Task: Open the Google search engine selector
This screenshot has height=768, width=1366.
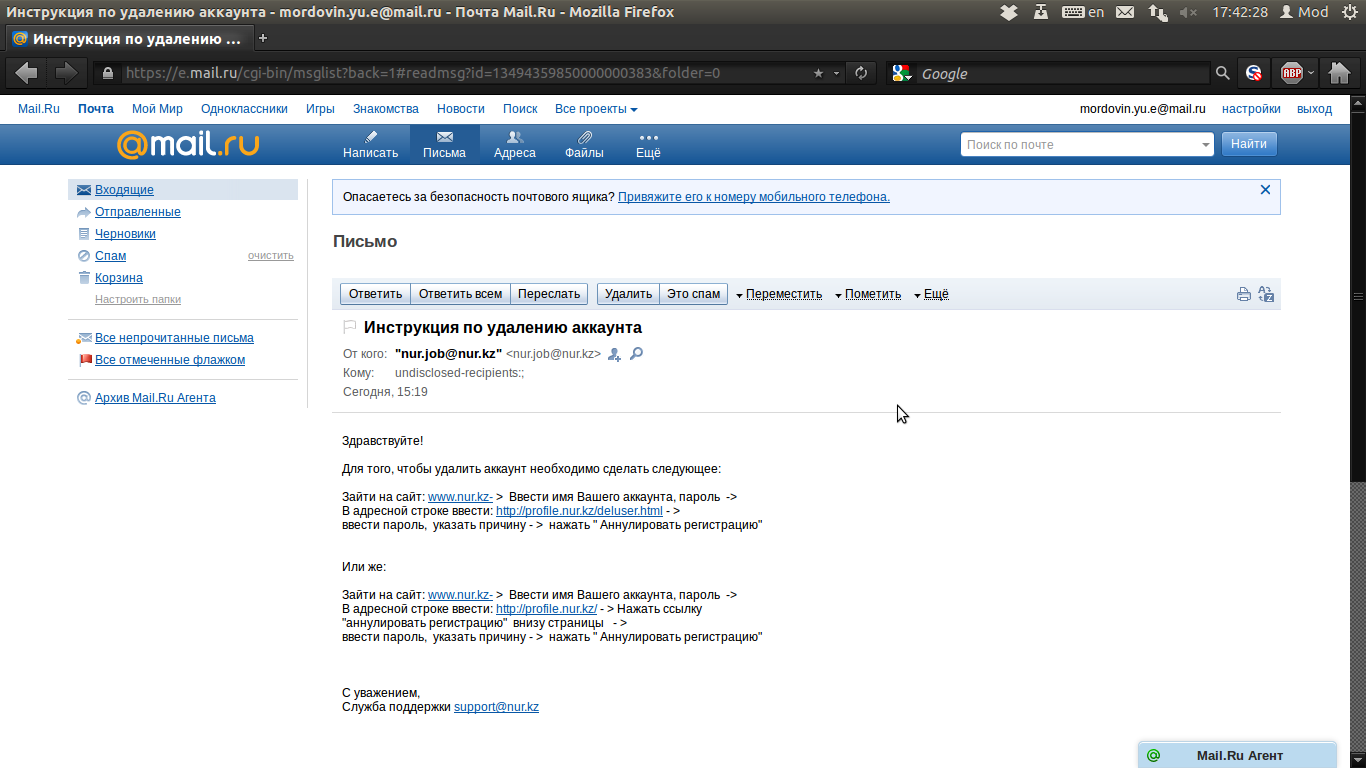Action: click(903, 73)
